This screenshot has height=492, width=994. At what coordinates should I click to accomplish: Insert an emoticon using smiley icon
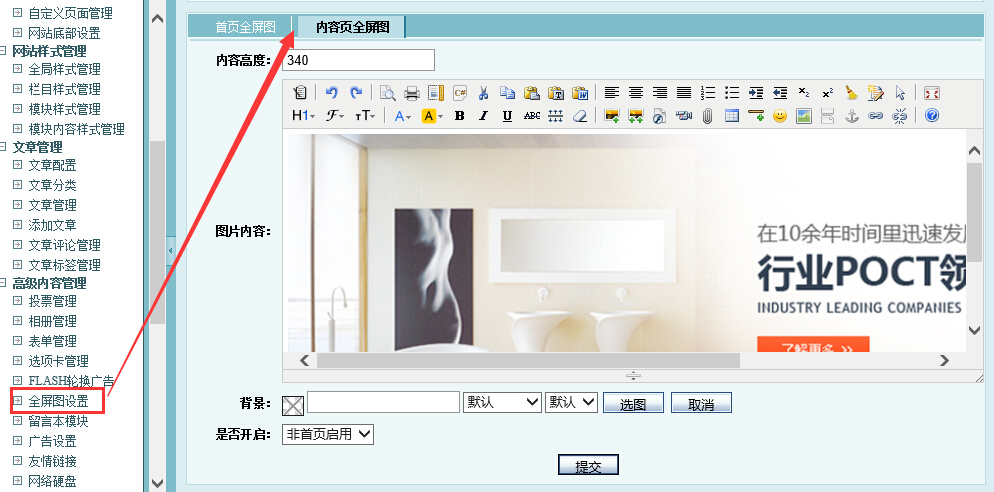(x=779, y=116)
